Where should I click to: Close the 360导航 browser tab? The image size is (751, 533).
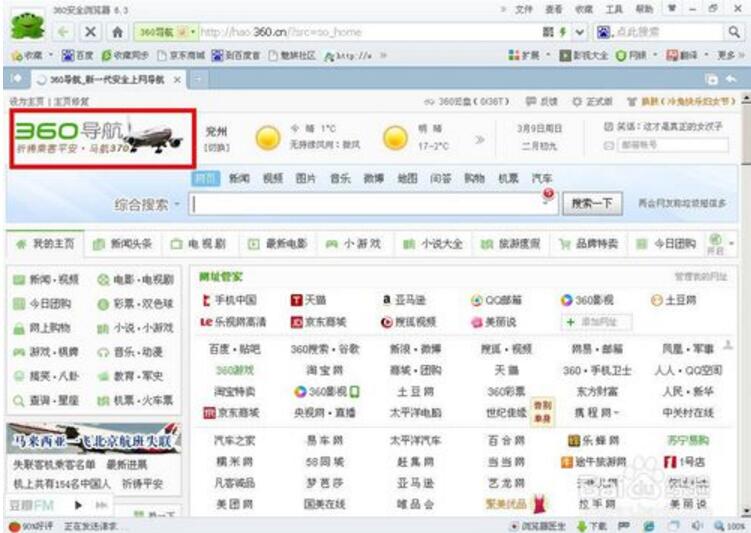click(x=177, y=79)
